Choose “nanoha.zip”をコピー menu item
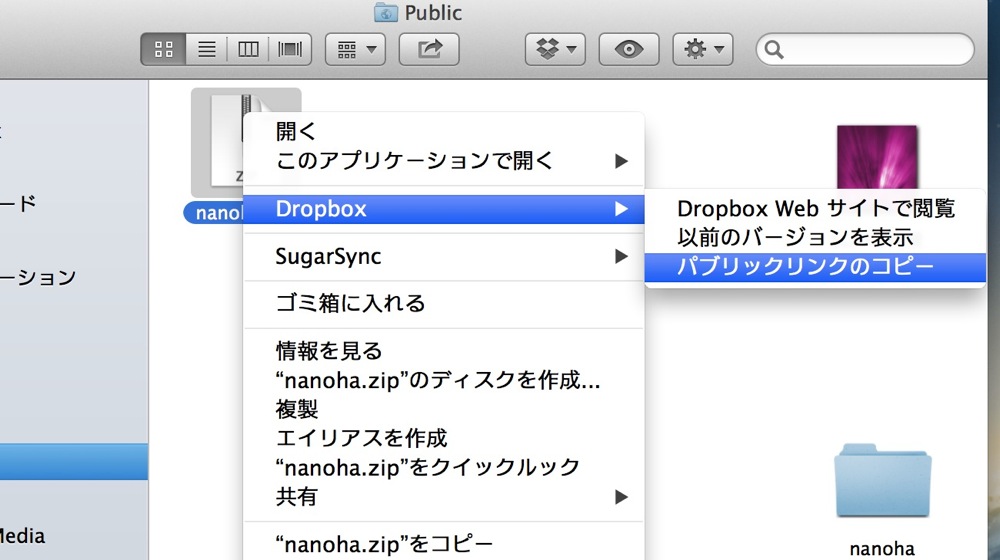 click(444, 544)
